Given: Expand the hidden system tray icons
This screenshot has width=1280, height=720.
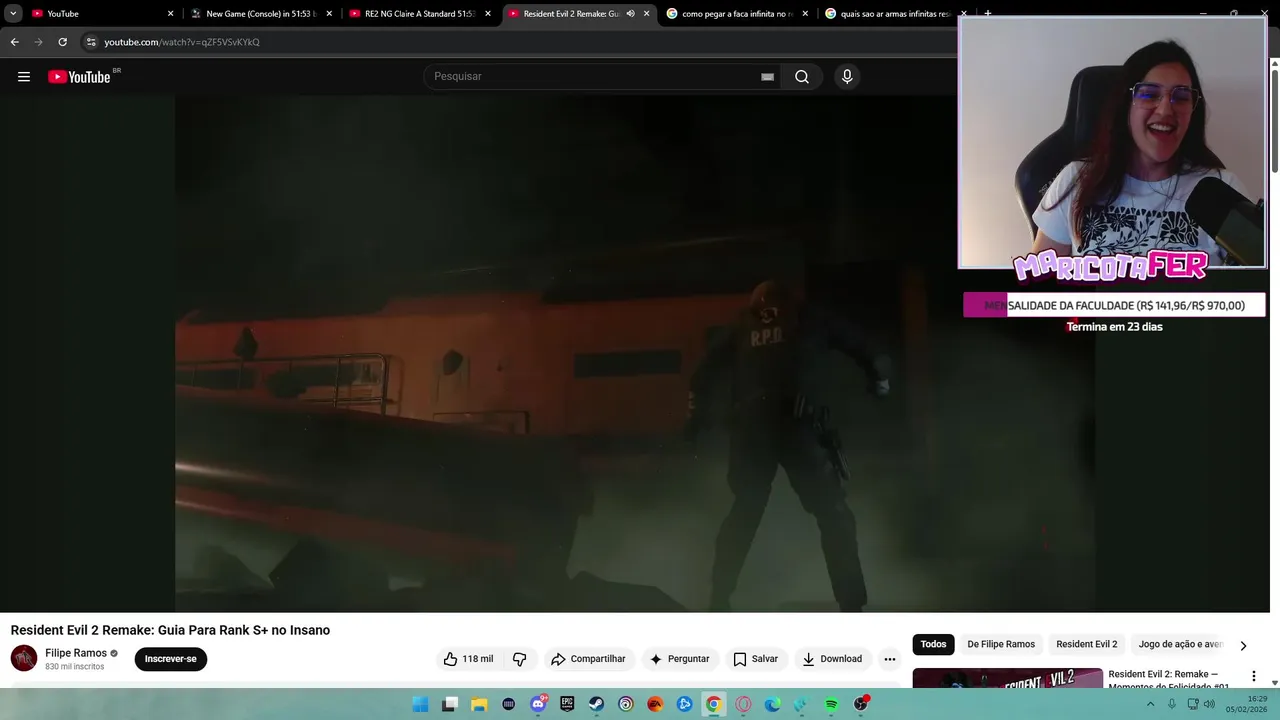Looking at the screenshot, I should (x=1150, y=704).
